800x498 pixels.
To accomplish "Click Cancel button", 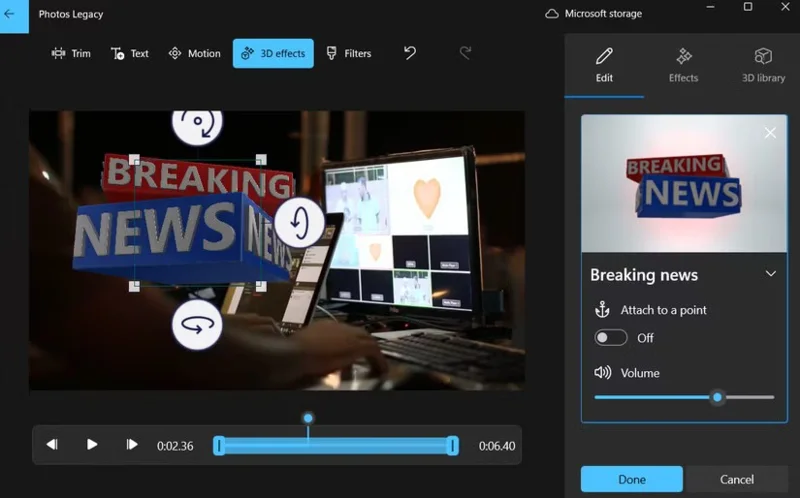I will [x=736, y=479].
